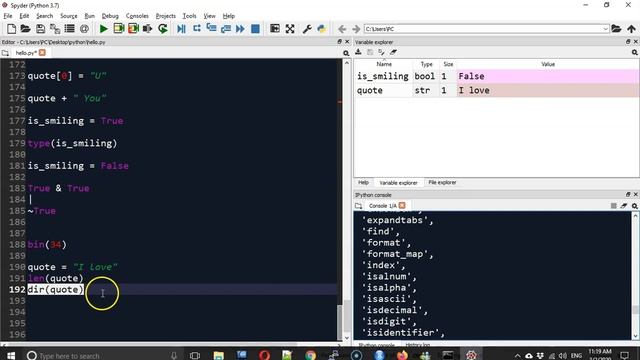Run selection or current line
The width and height of the screenshot is (640, 360).
(147, 29)
